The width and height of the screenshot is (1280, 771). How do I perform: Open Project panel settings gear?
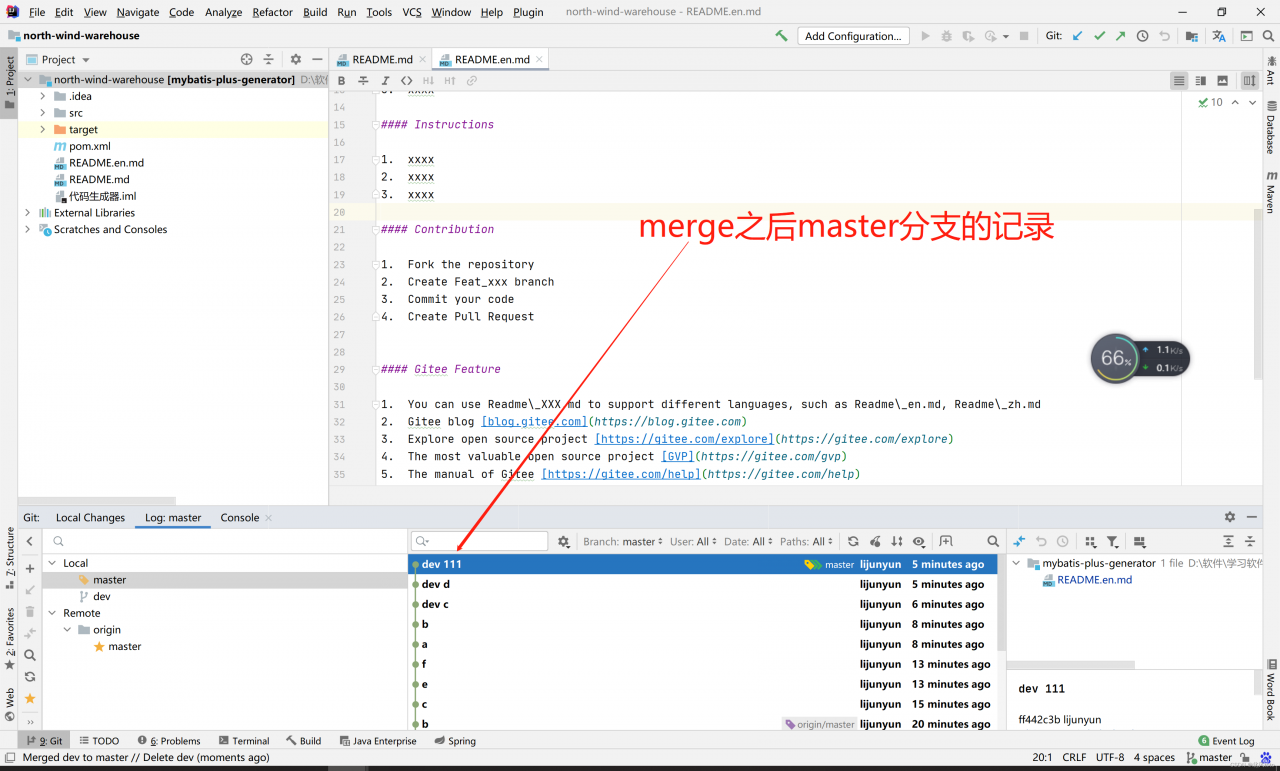pos(296,59)
